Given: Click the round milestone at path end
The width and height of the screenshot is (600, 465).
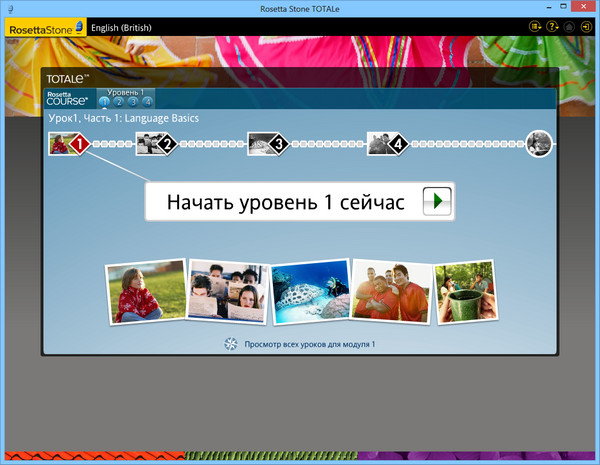Looking at the screenshot, I should click(x=539, y=144).
